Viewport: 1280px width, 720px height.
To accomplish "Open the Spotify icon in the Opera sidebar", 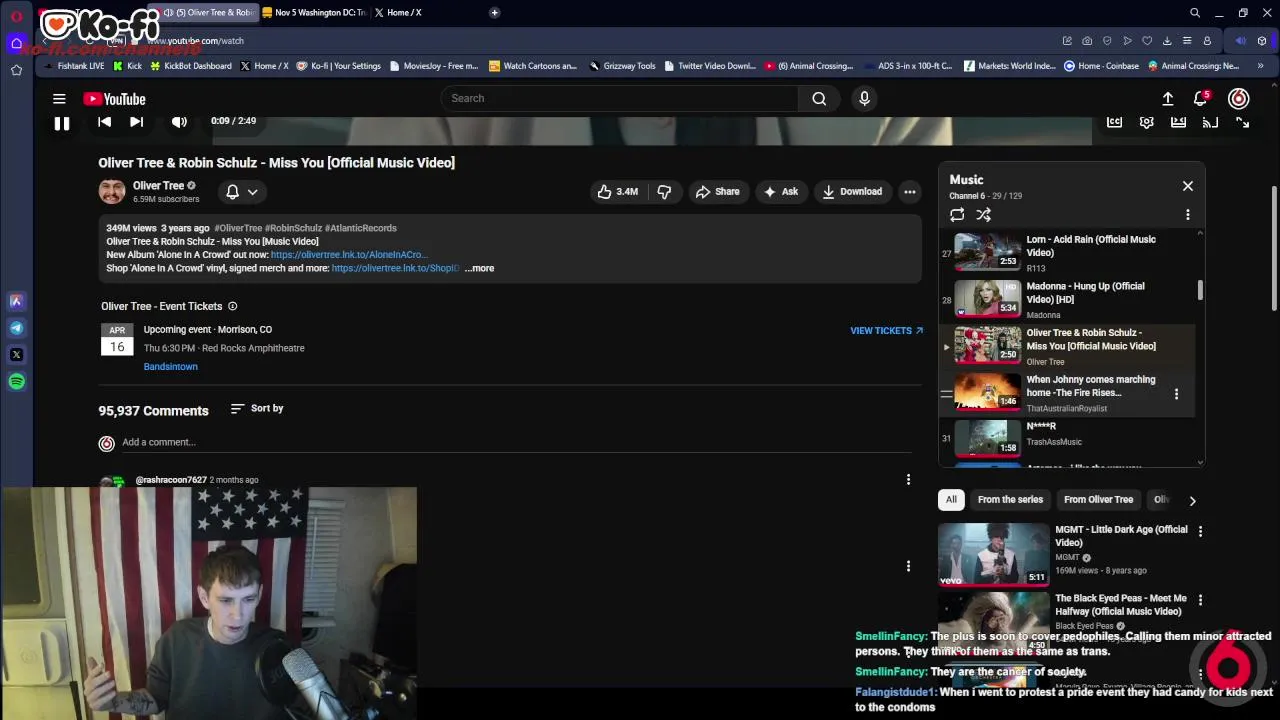I will click(17, 381).
